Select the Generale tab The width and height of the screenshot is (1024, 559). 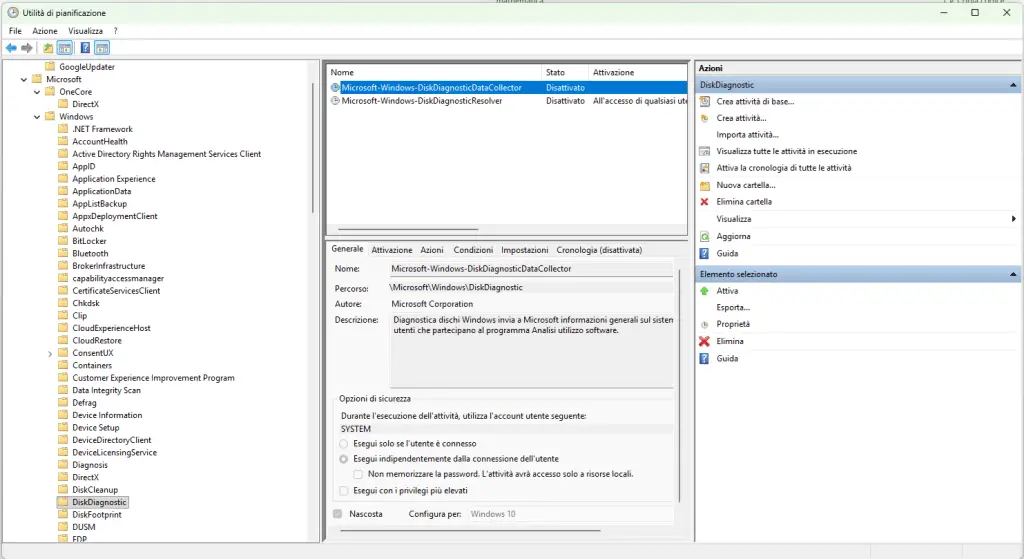point(347,249)
